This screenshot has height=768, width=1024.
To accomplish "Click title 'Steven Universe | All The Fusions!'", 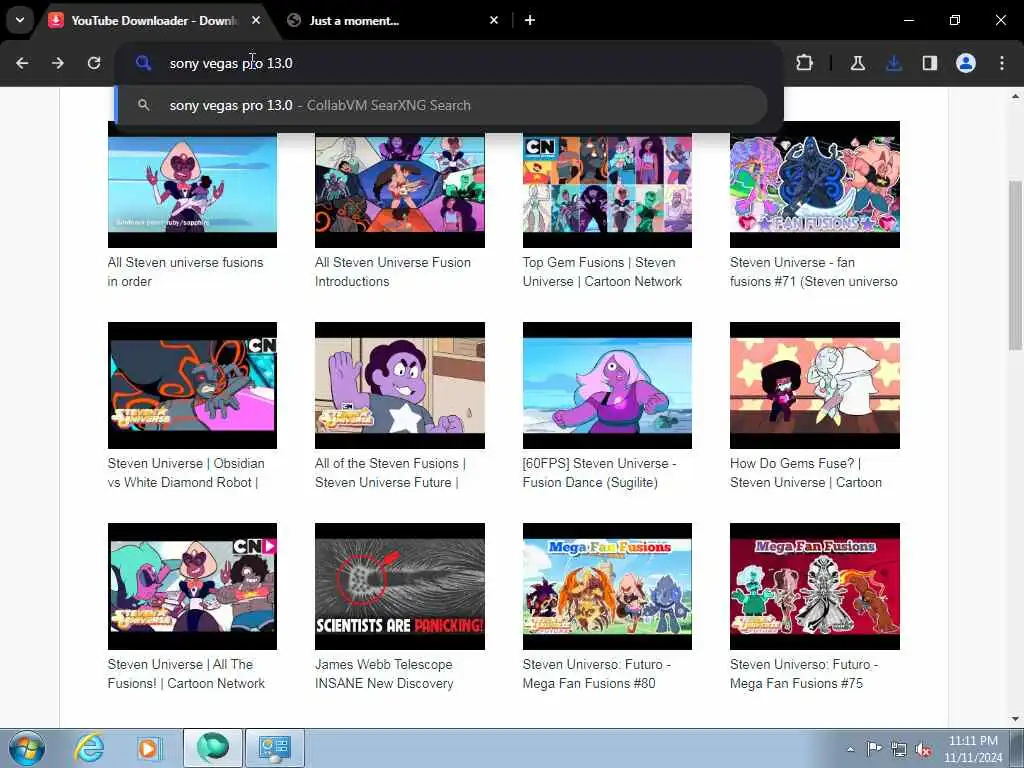I will coord(186,674).
